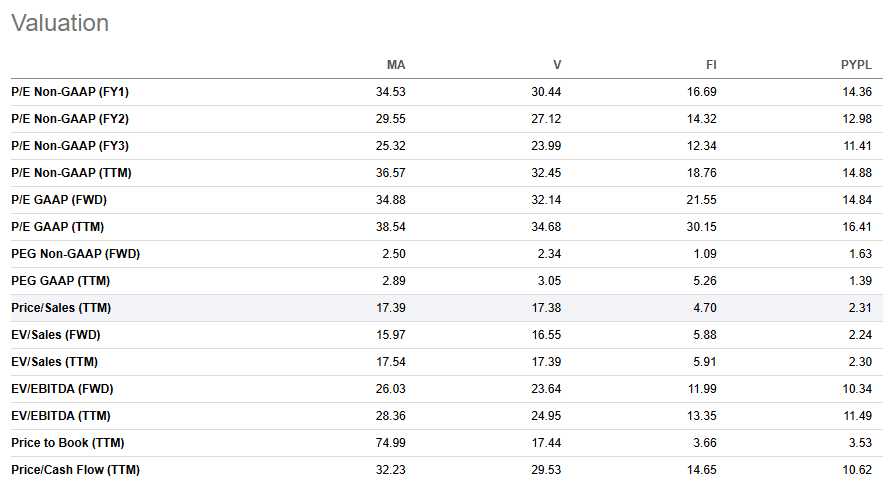Select the P/E GAAP (TTM) row label

(x=57, y=227)
